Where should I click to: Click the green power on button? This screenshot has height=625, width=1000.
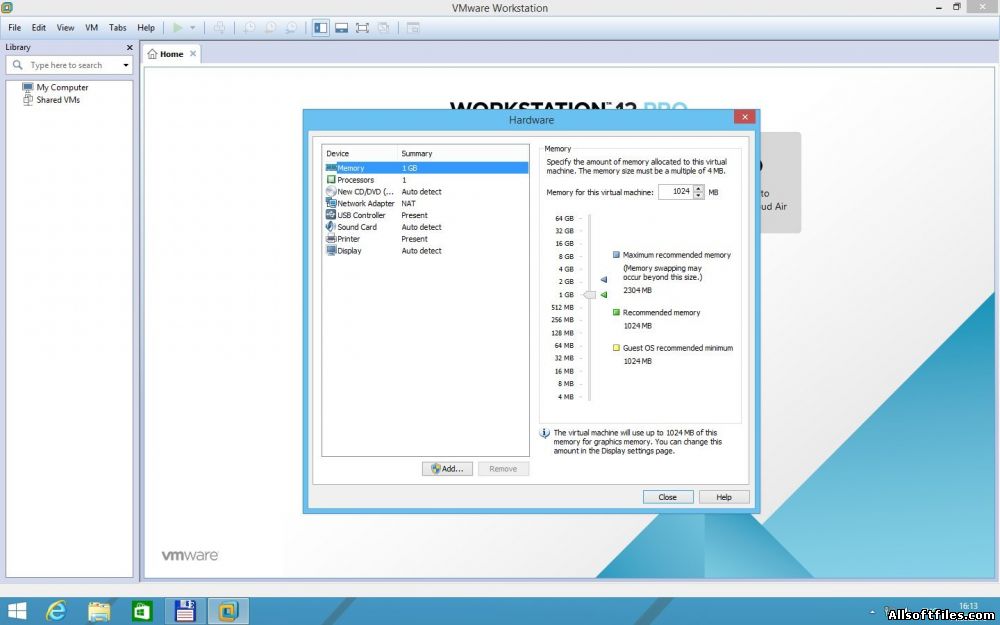pos(178,28)
